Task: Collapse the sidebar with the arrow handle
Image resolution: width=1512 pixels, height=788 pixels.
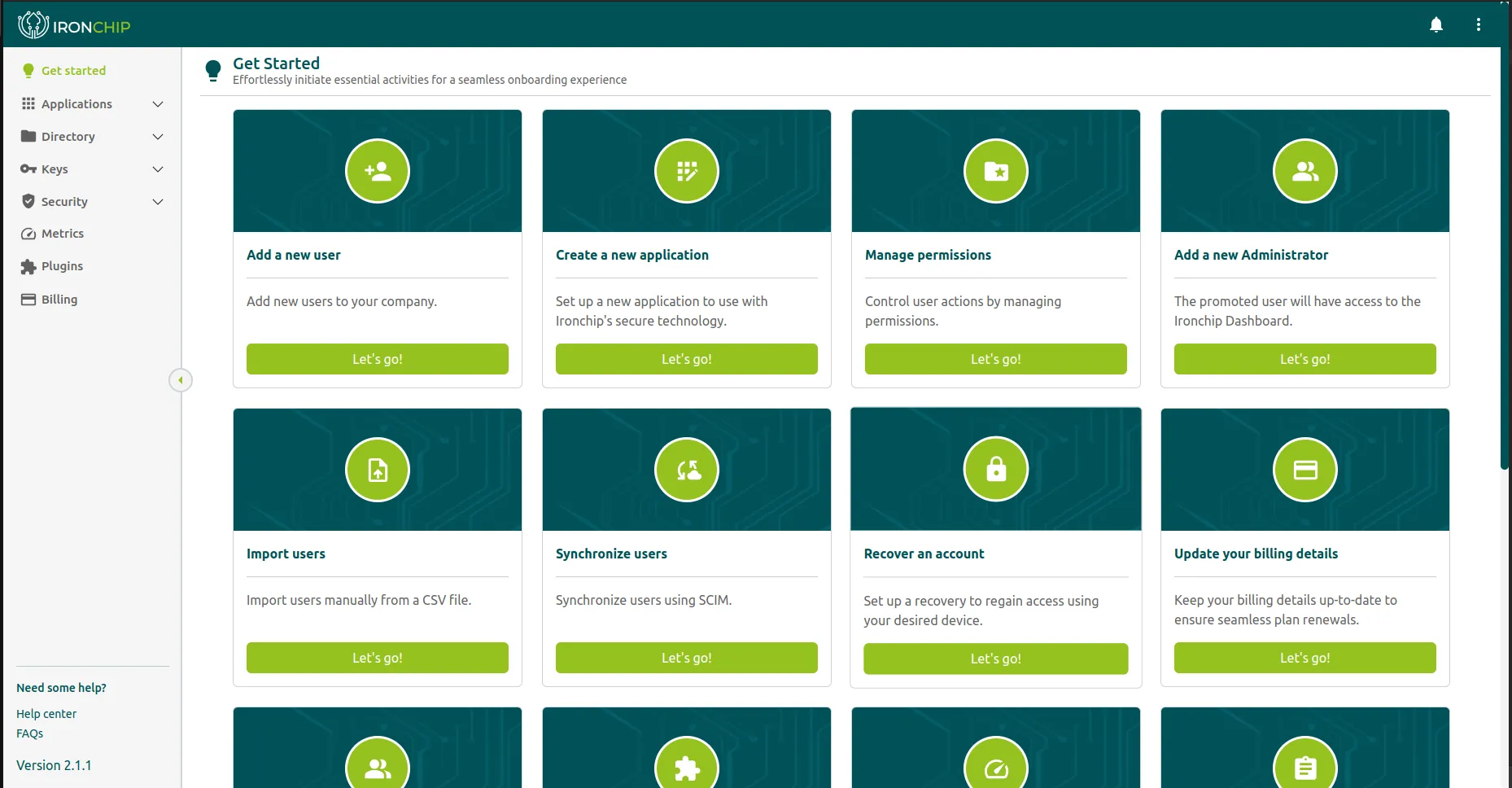Action: (x=181, y=380)
